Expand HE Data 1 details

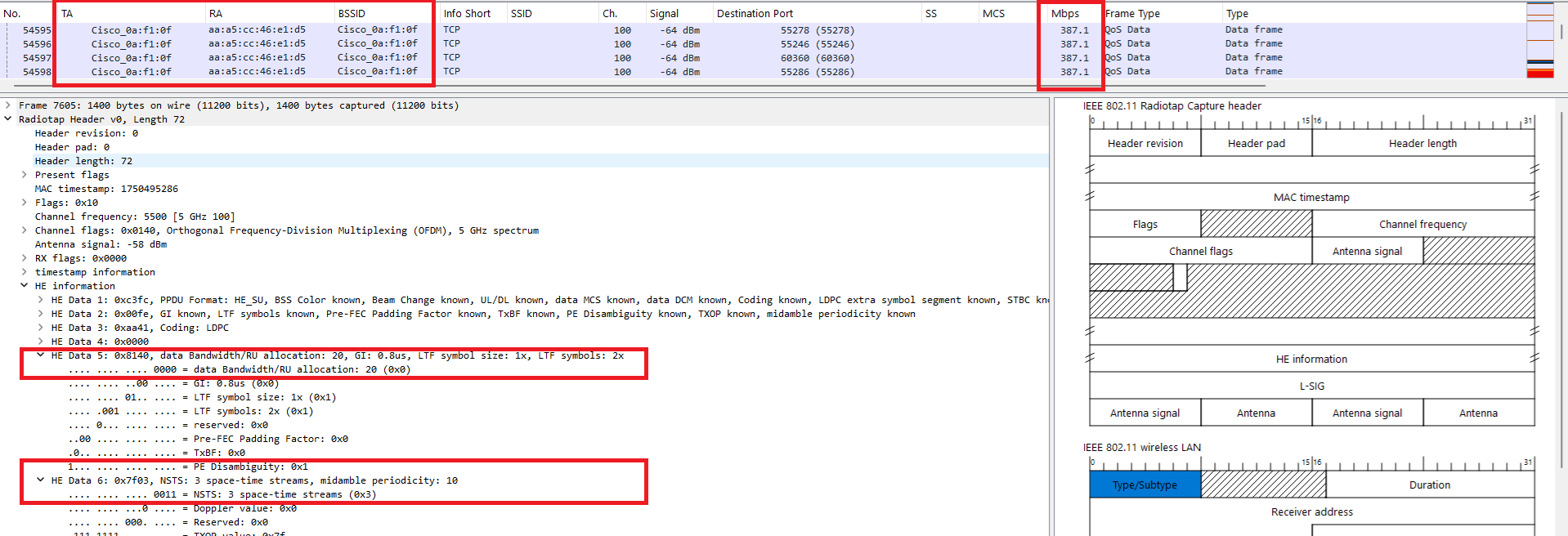(40, 300)
